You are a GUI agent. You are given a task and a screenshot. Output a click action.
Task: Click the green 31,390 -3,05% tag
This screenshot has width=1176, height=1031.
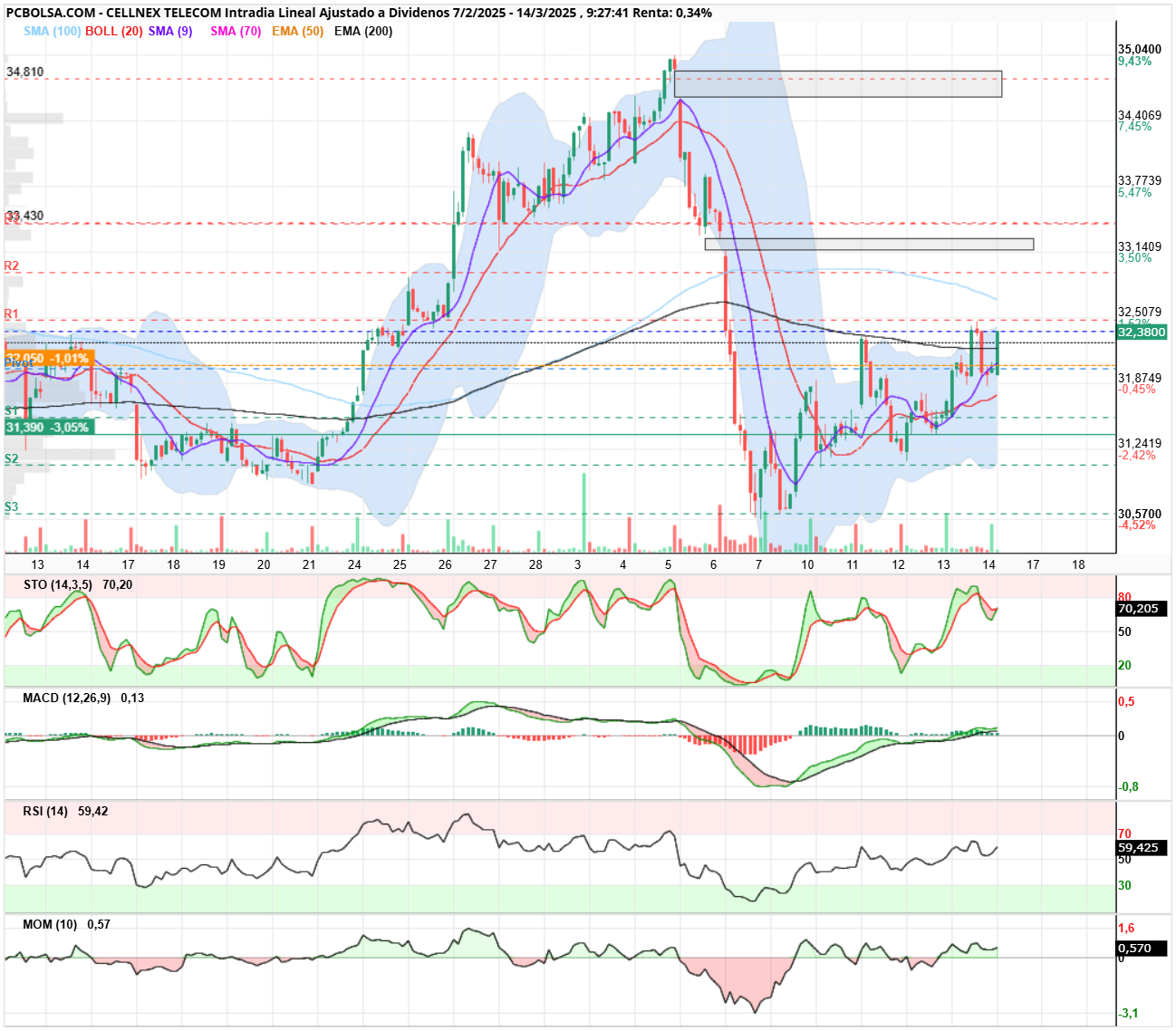(48, 428)
